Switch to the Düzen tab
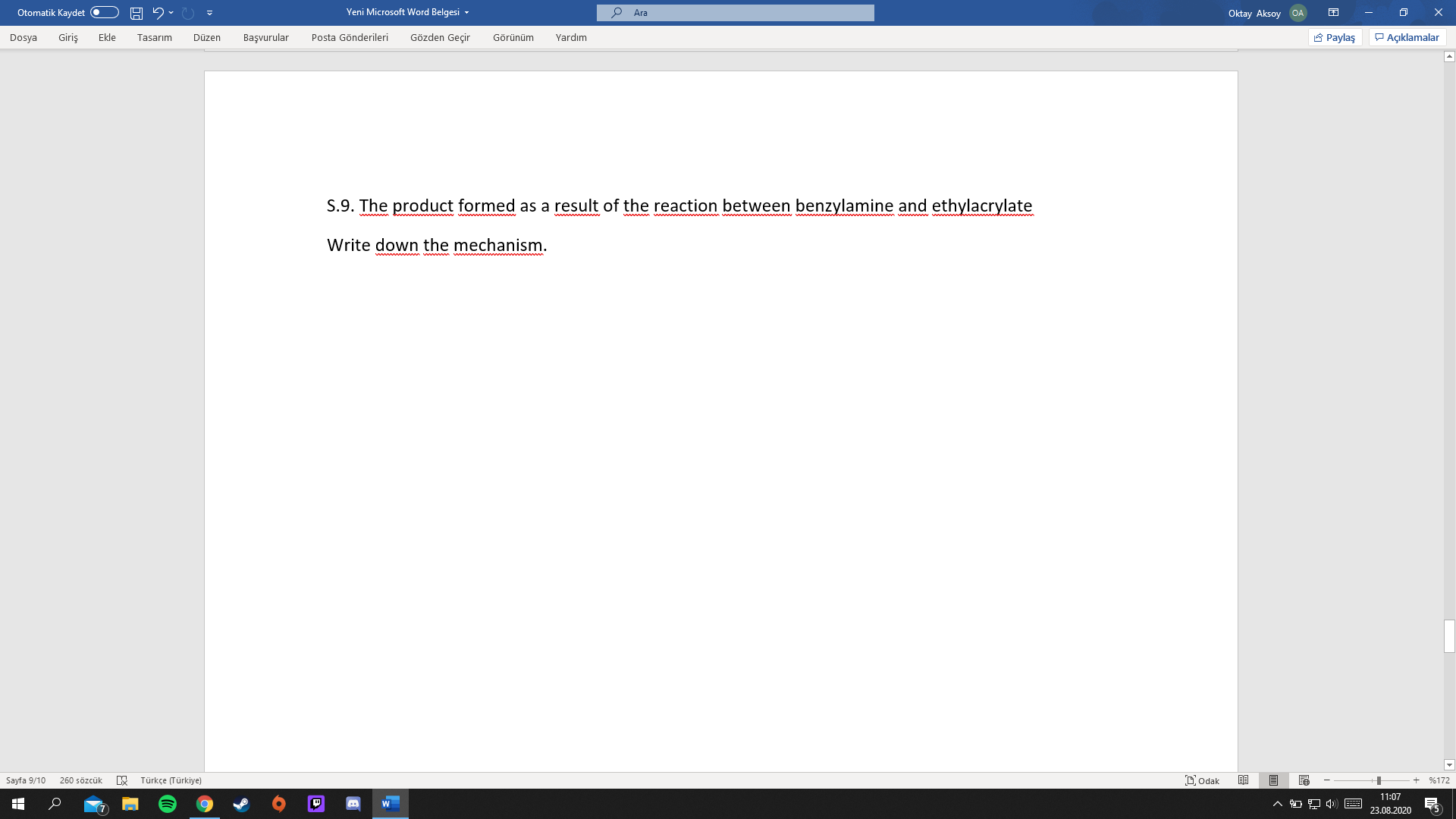1456x819 pixels. [207, 37]
